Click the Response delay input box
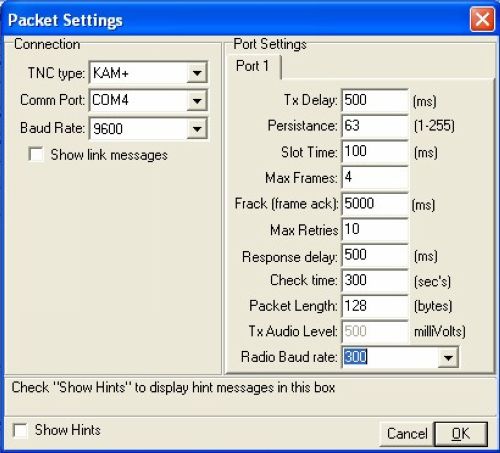 (375, 255)
